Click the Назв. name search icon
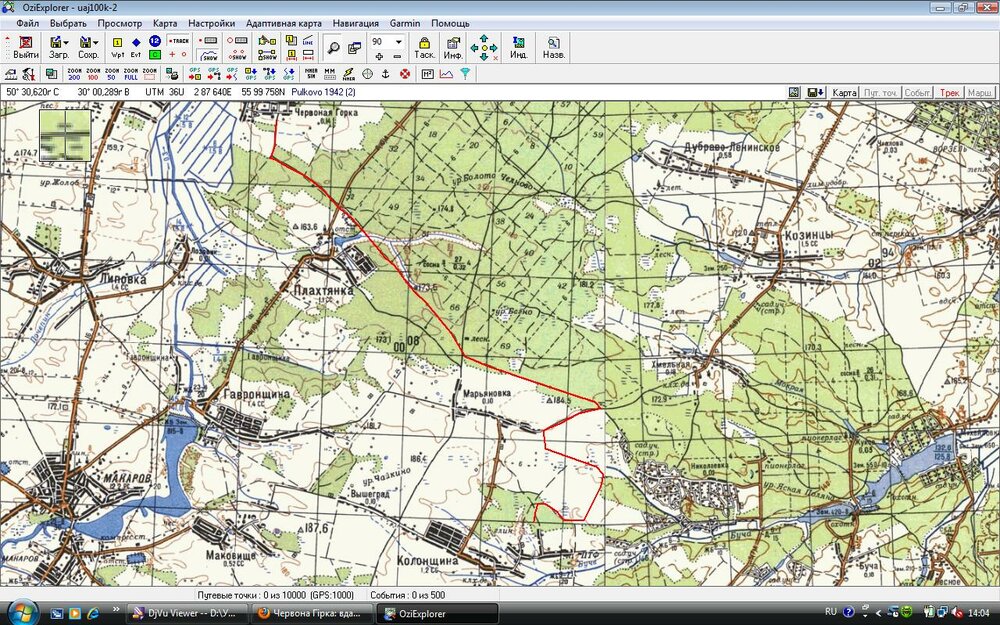 553,48
